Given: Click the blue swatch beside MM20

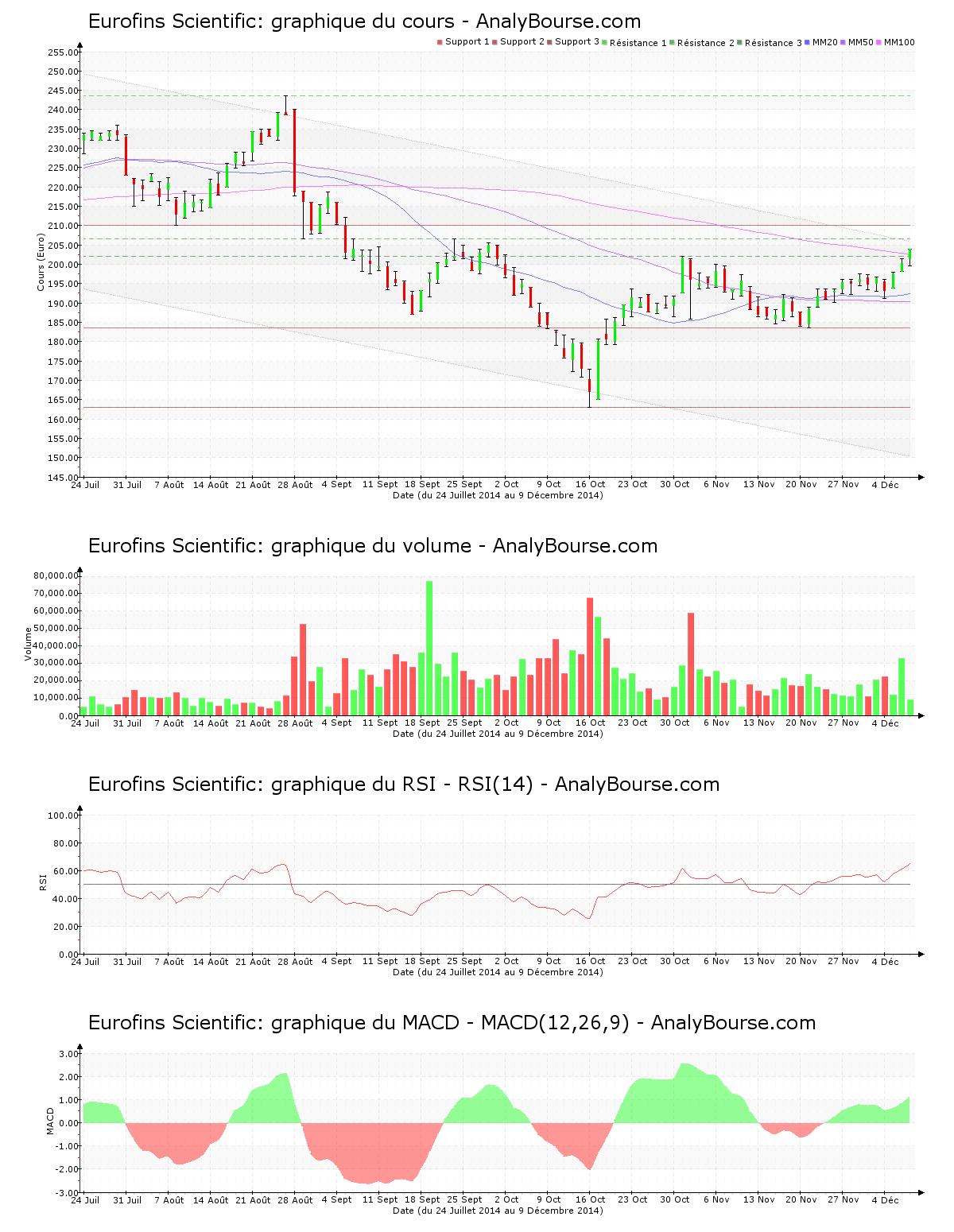Looking at the screenshot, I should [808, 42].
